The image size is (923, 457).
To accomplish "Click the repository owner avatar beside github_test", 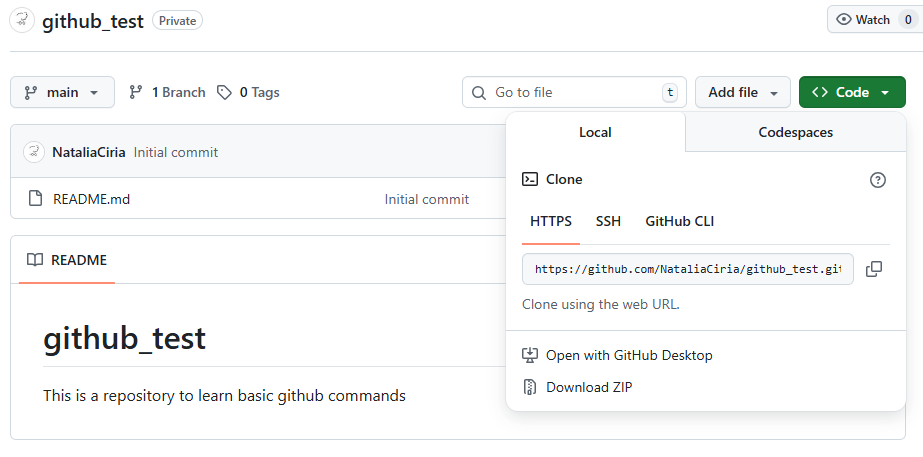I will (x=22, y=20).
